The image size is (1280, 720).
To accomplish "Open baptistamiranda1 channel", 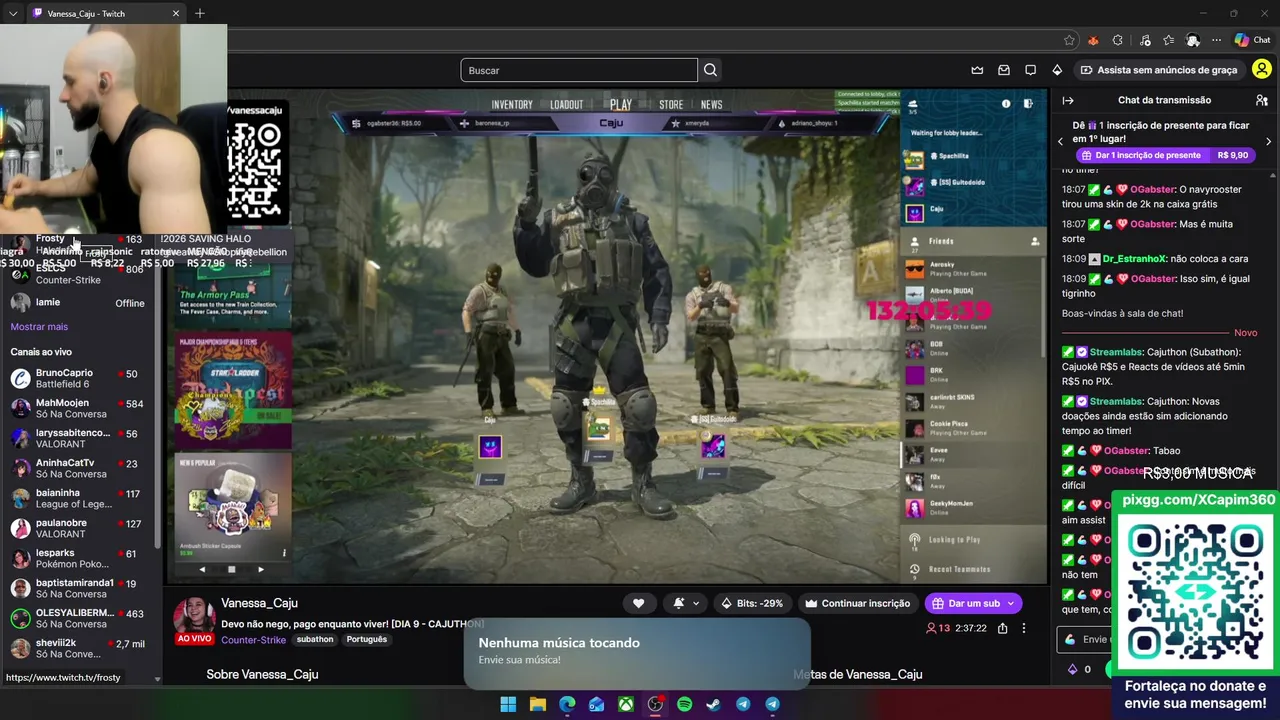I will 79,588.
